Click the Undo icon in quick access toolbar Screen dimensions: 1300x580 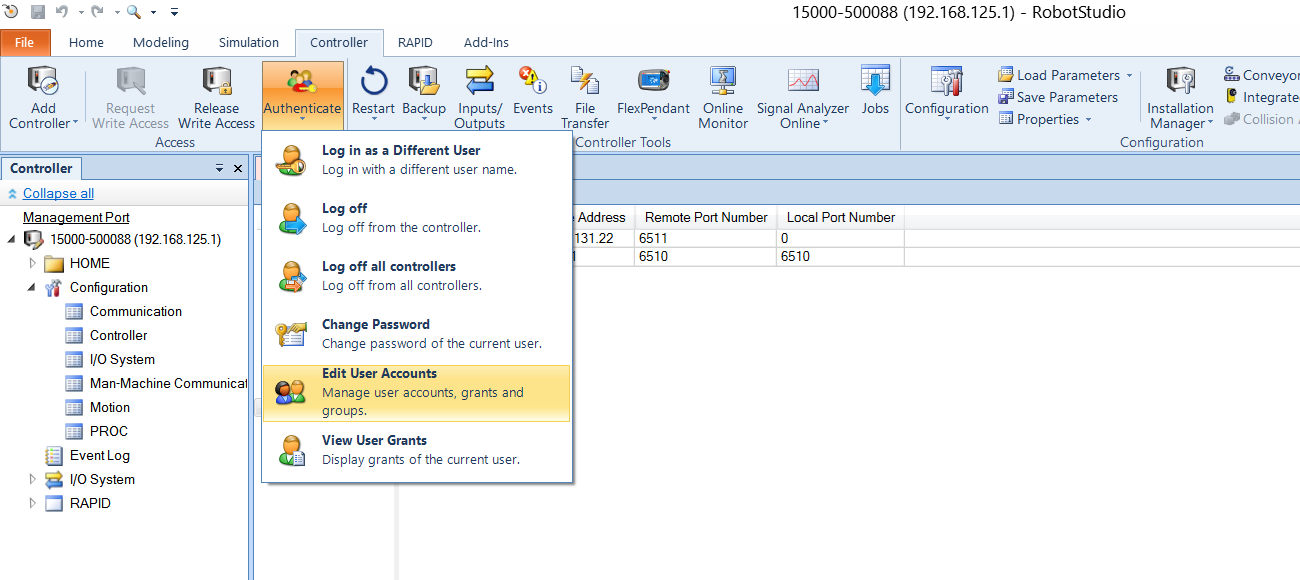point(62,12)
